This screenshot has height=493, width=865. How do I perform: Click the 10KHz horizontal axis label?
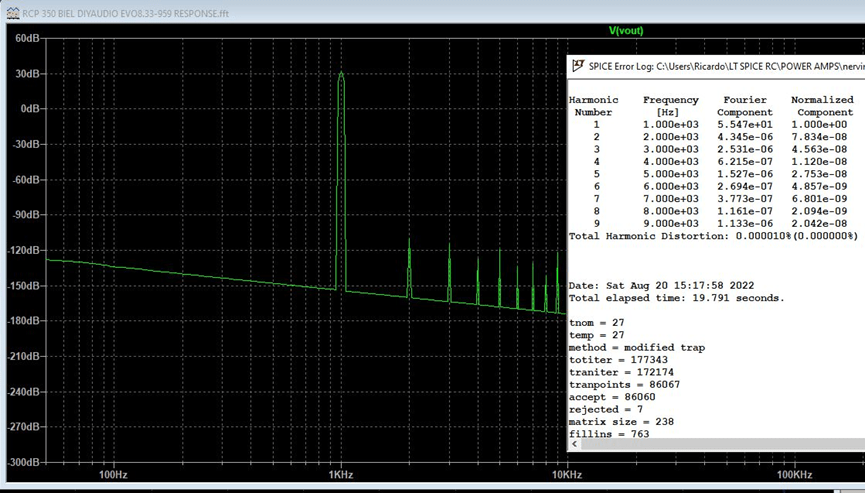click(x=567, y=474)
